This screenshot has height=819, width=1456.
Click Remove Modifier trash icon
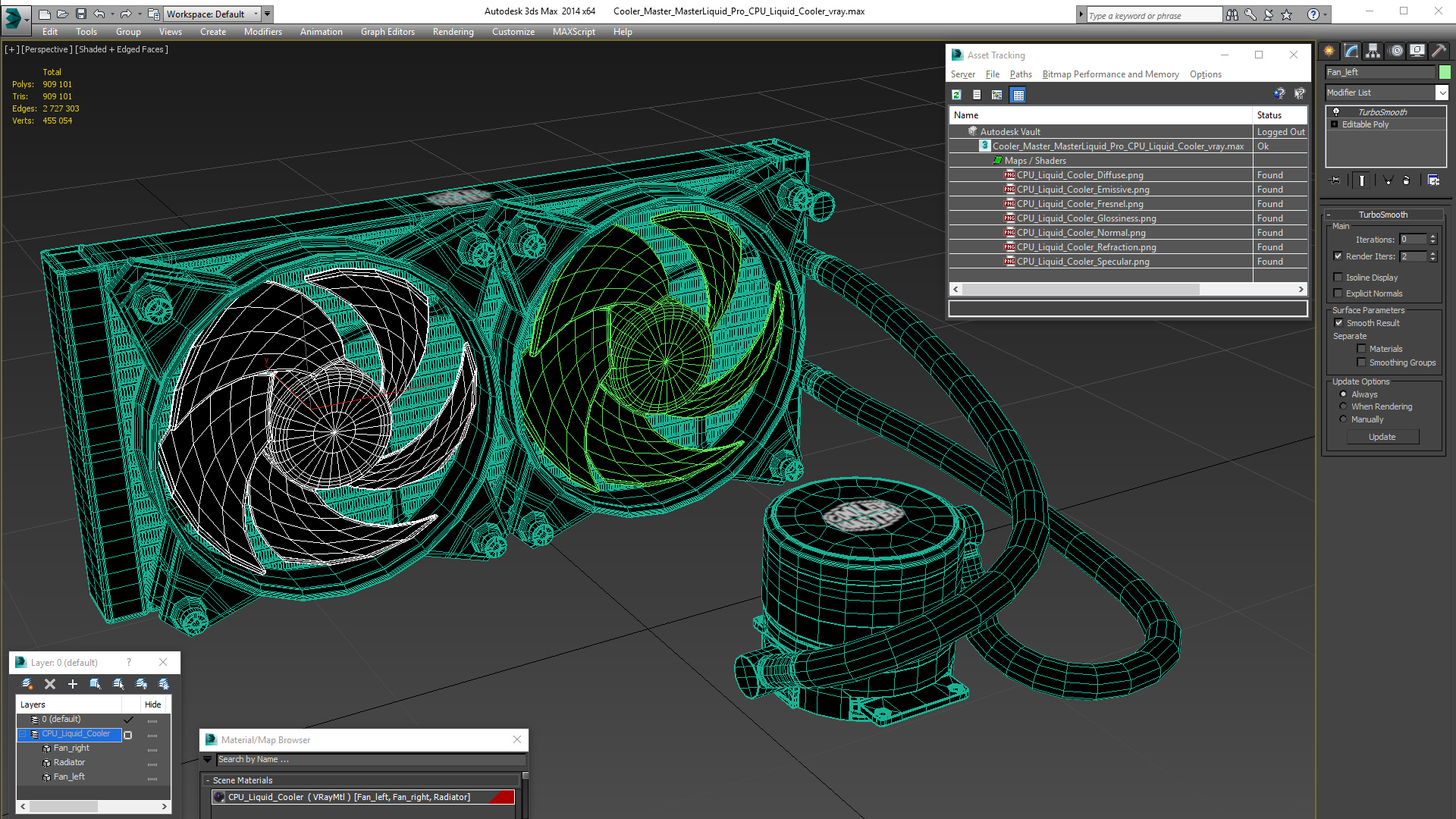pyautogui.click(x=1407, y=180)
